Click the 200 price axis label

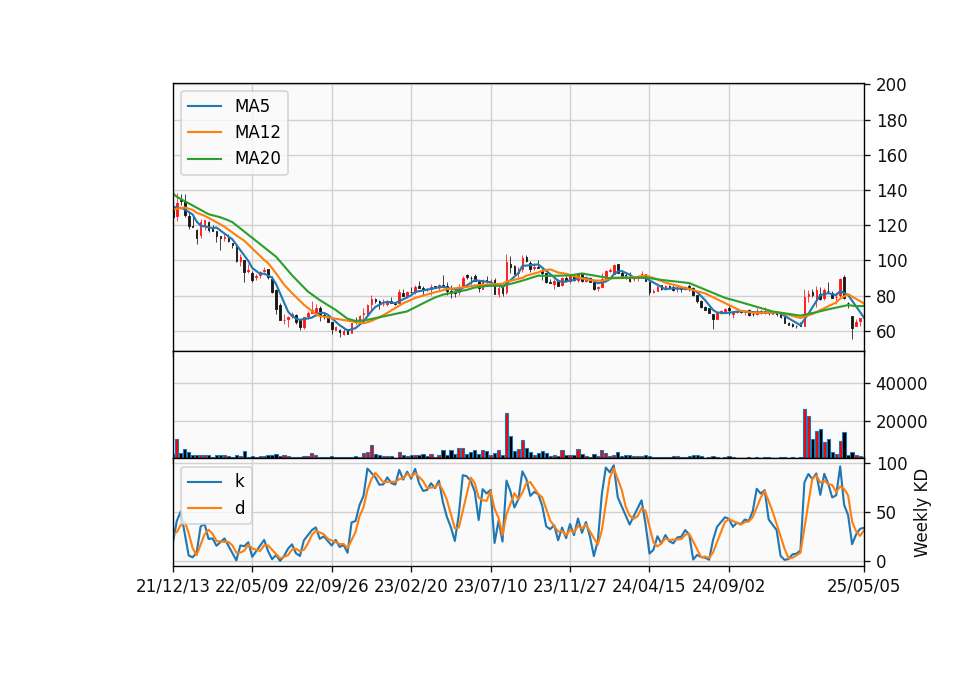pyautogui.click(x=891, y=85)
